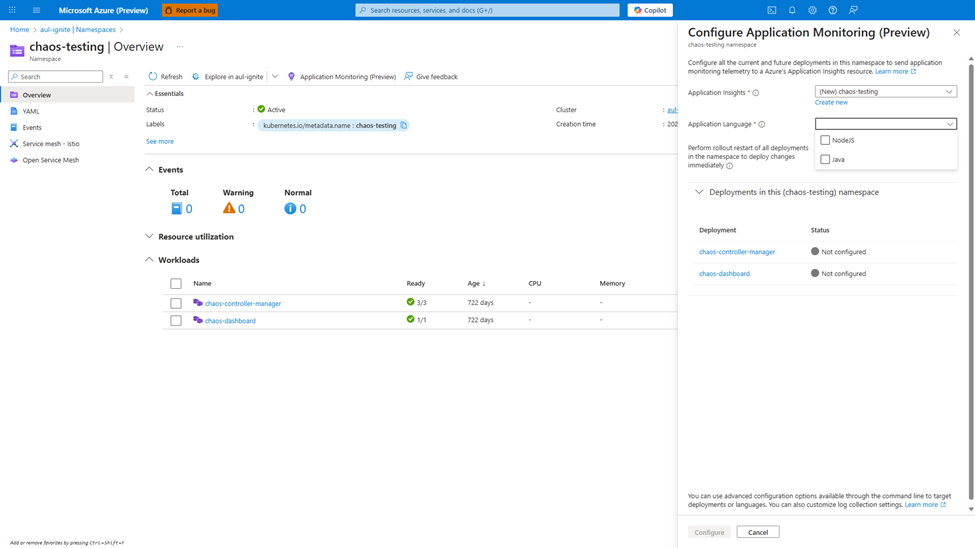Image resolution: width=975 pixels, height=548 pixels.
Task: Open Cloud Shell icon in top bar
Action: (x=772, y=10)
